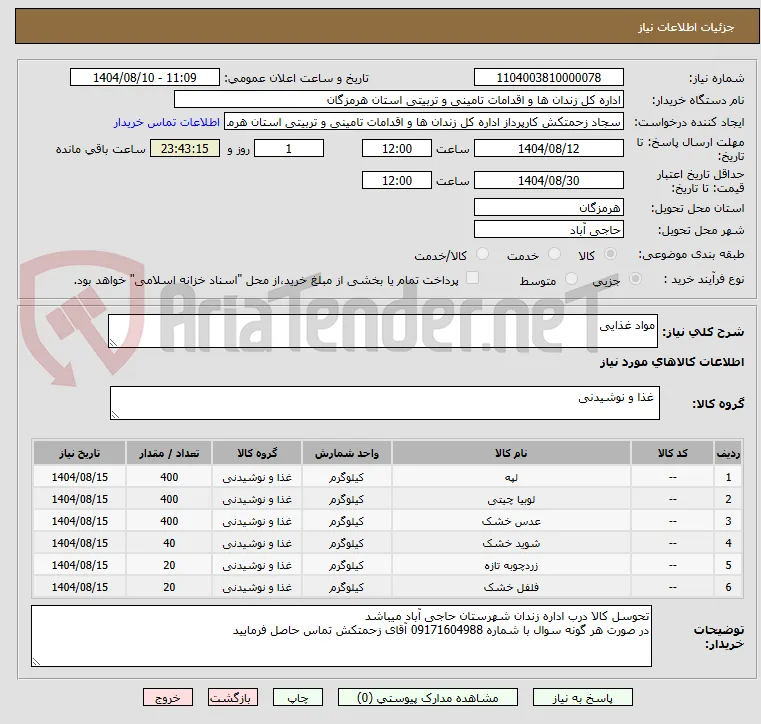Click the کد کالا column header
Image resolution: width=761 pixels, height=724 pixels.
point(672,453)
